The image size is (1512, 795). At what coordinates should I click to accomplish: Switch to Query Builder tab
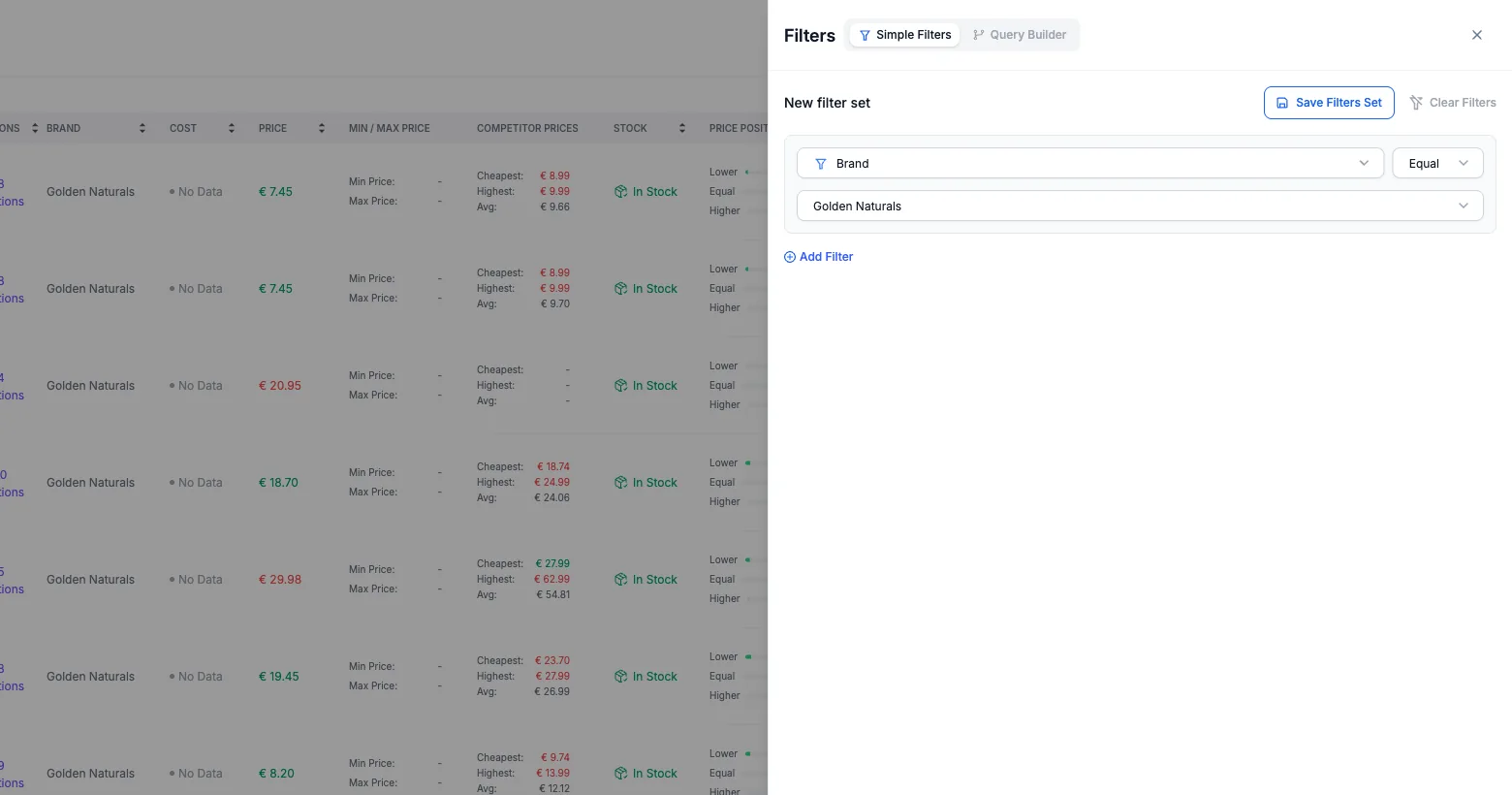pyautogui.click(x=1020, y=35)
